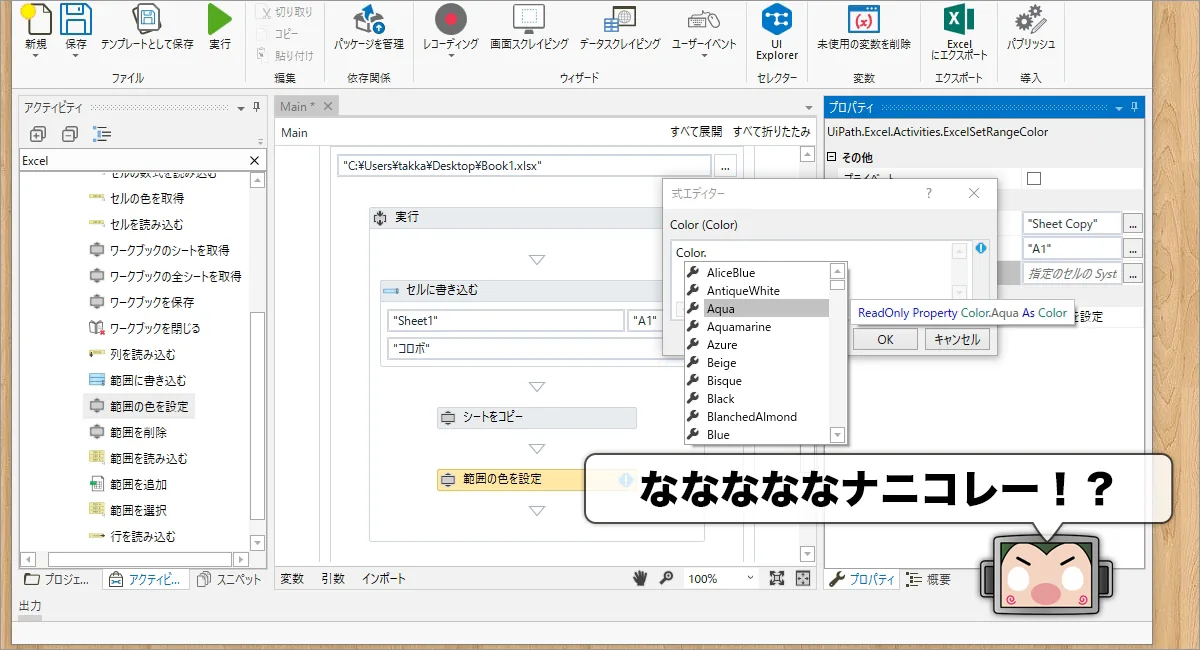Collapse the その他 property section
The image size is (1200, 650).
pos(832,157)
